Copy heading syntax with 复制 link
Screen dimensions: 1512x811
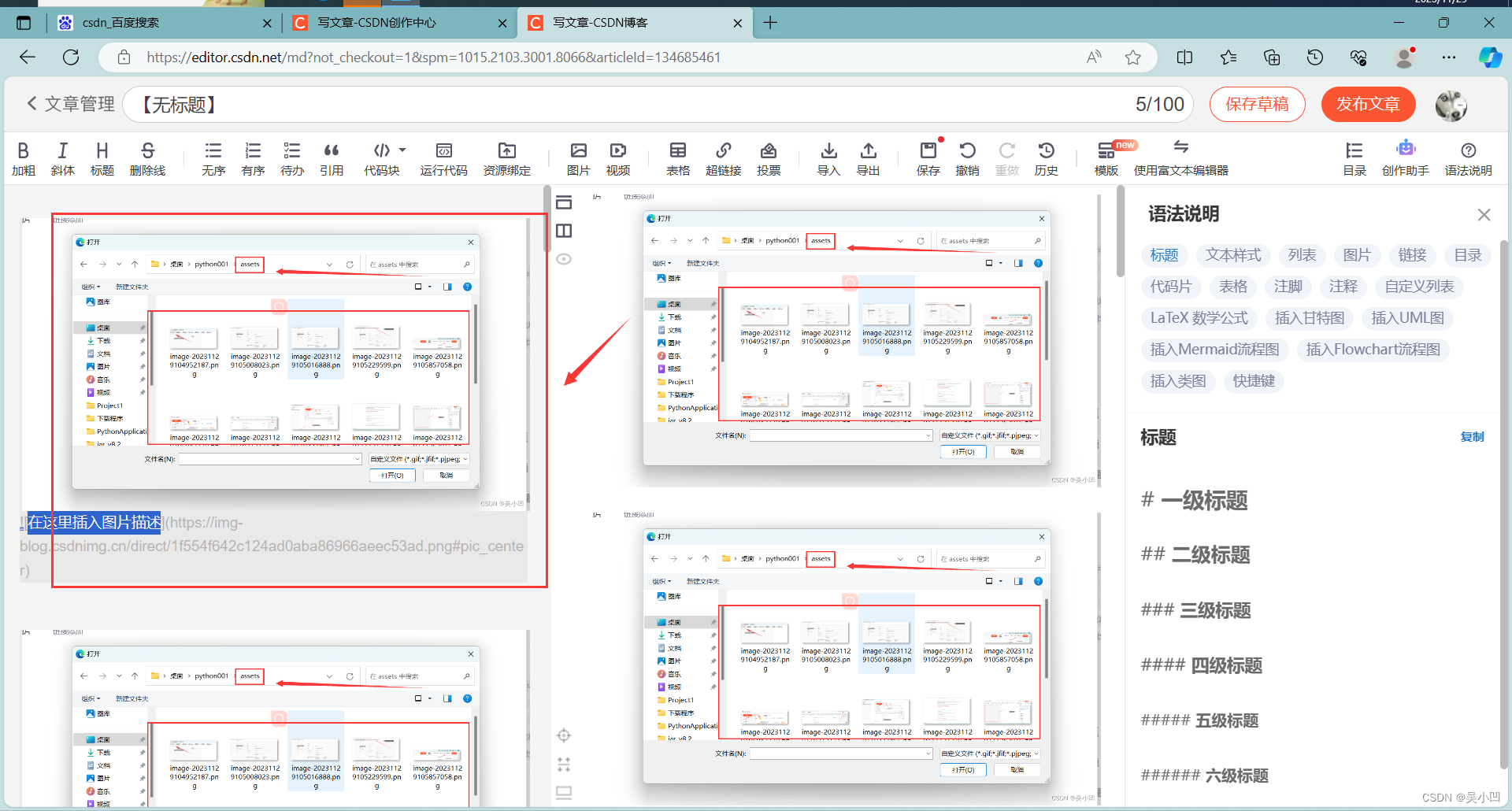[1472, 437]
